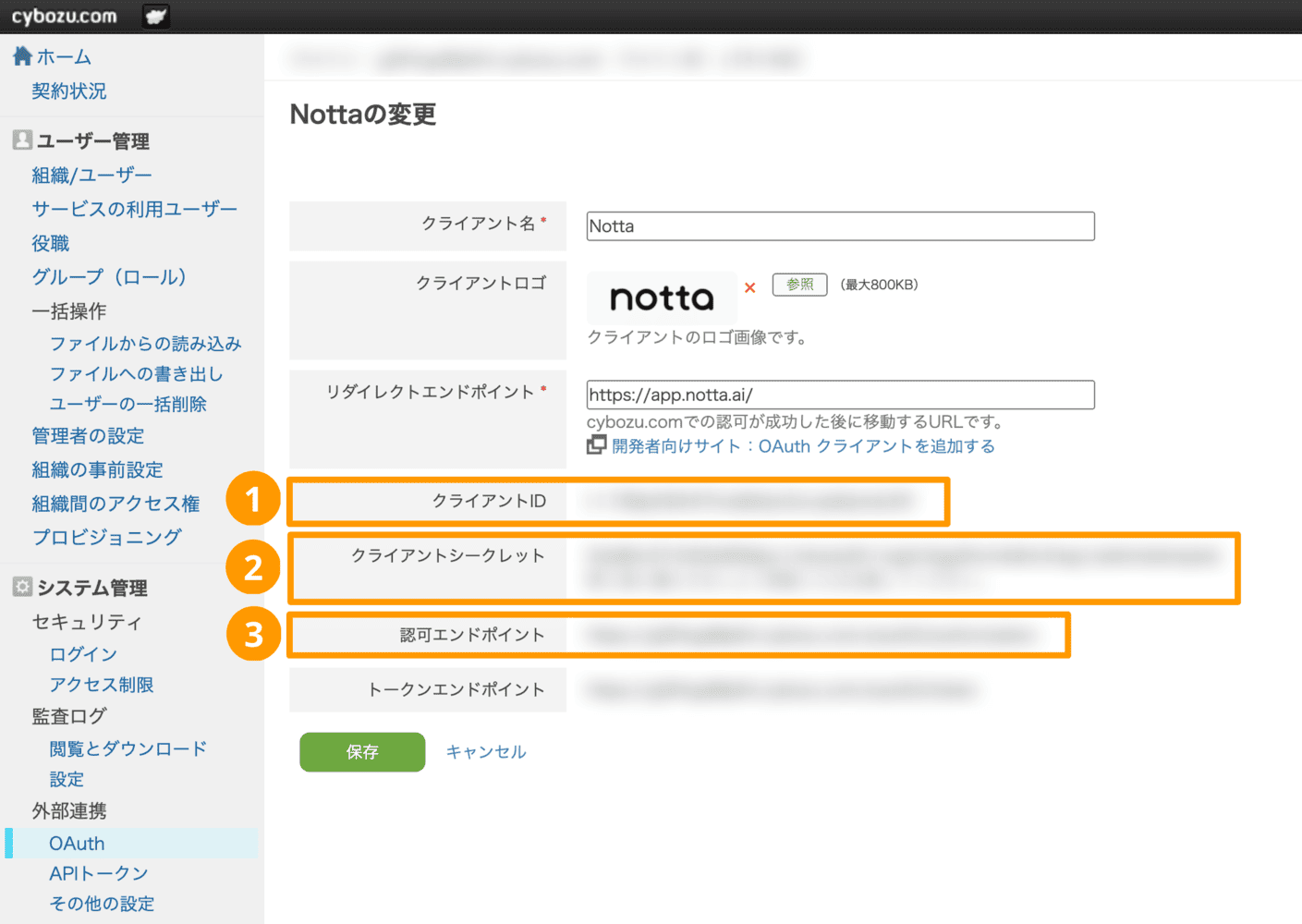This screenshot has height=924, width=1302.
Task: Focus the リダイレクトエンドポイント URL field
Action: tap(840, 395)
